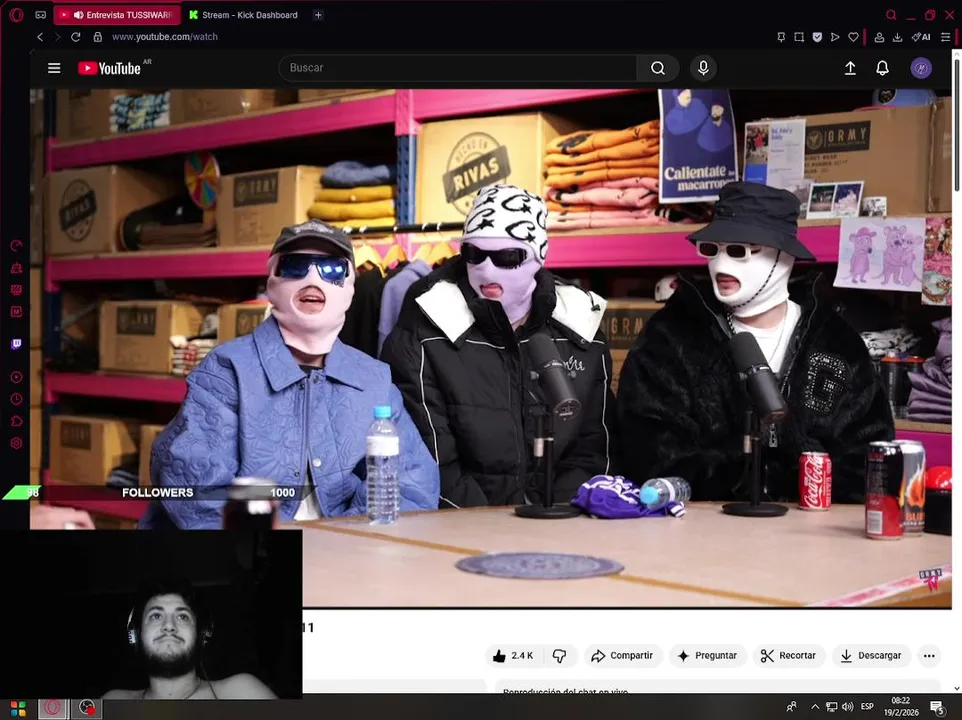Go to the YouTube home logo
The width and height of the screenshot is (962, 720).
click(110, 68)
